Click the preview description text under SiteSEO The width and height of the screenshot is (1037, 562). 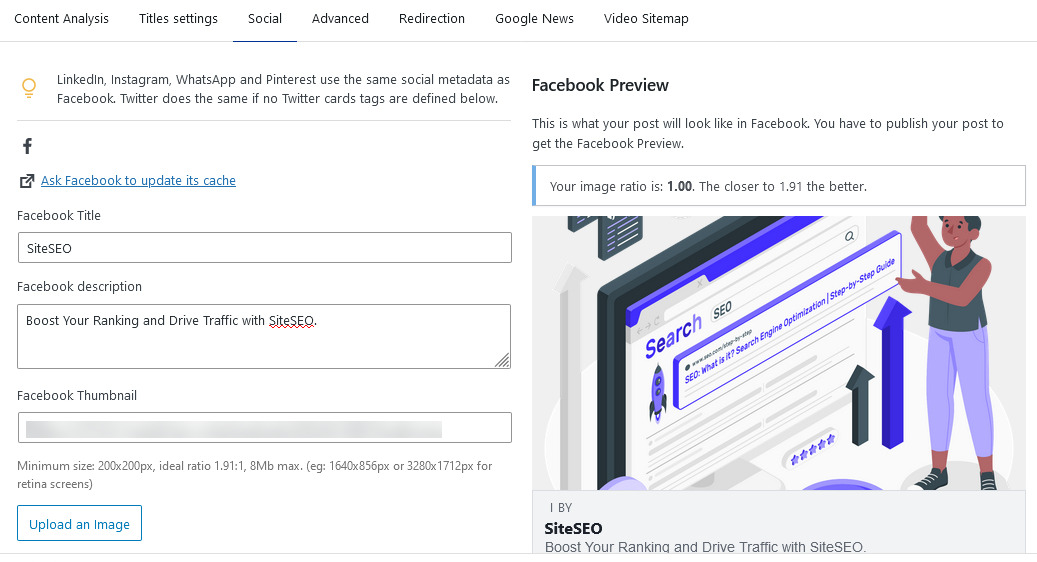click(x=705, y=547)
